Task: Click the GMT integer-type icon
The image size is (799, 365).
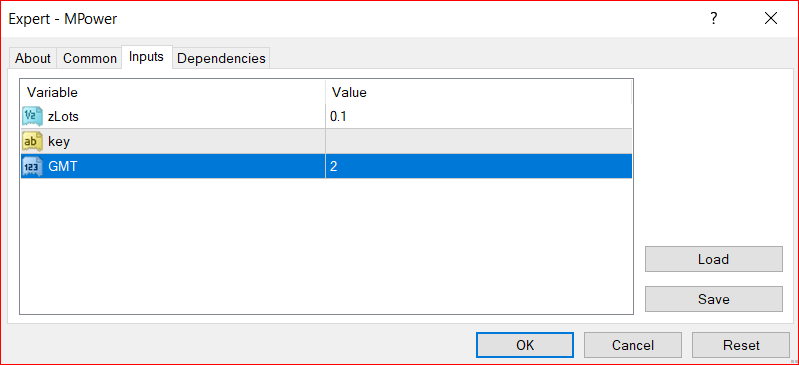Action: pos(32,166)
